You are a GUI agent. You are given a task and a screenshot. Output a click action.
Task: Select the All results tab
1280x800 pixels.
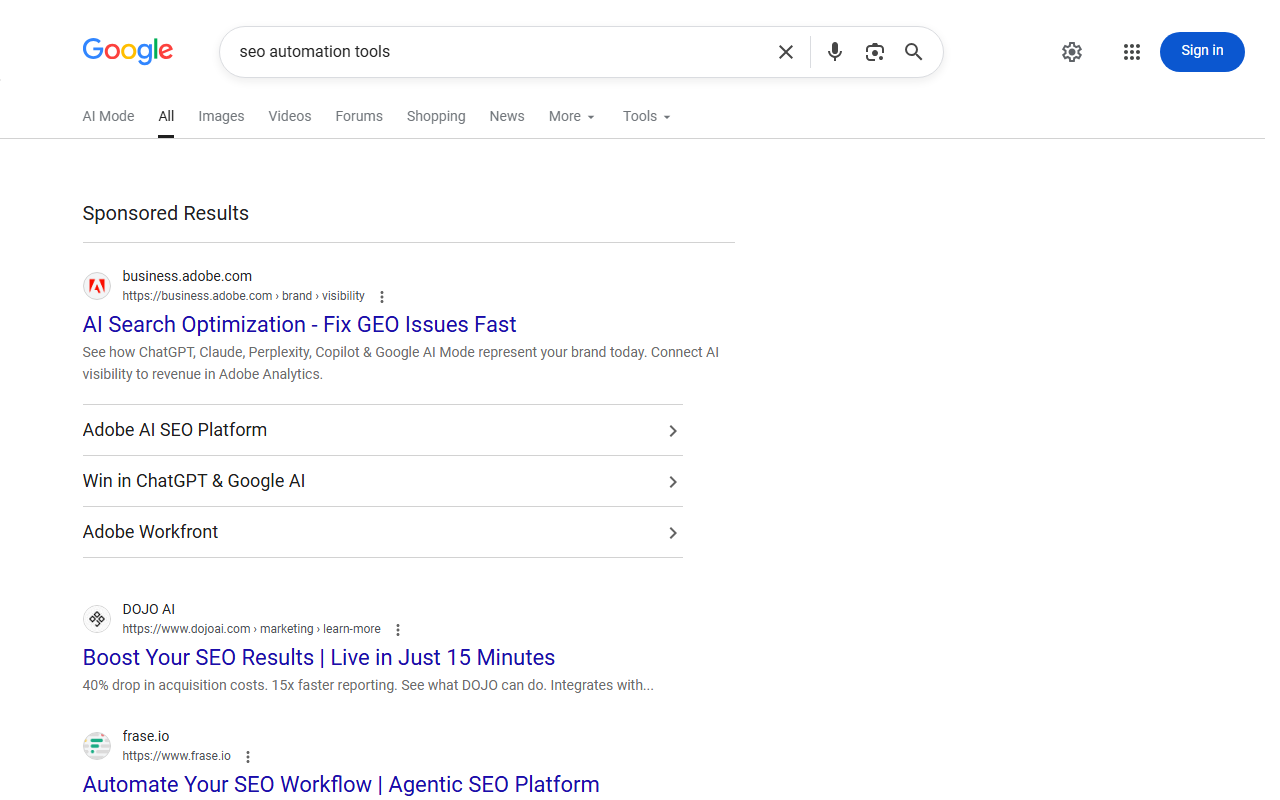pyautogui.click(x=166, y=116)
